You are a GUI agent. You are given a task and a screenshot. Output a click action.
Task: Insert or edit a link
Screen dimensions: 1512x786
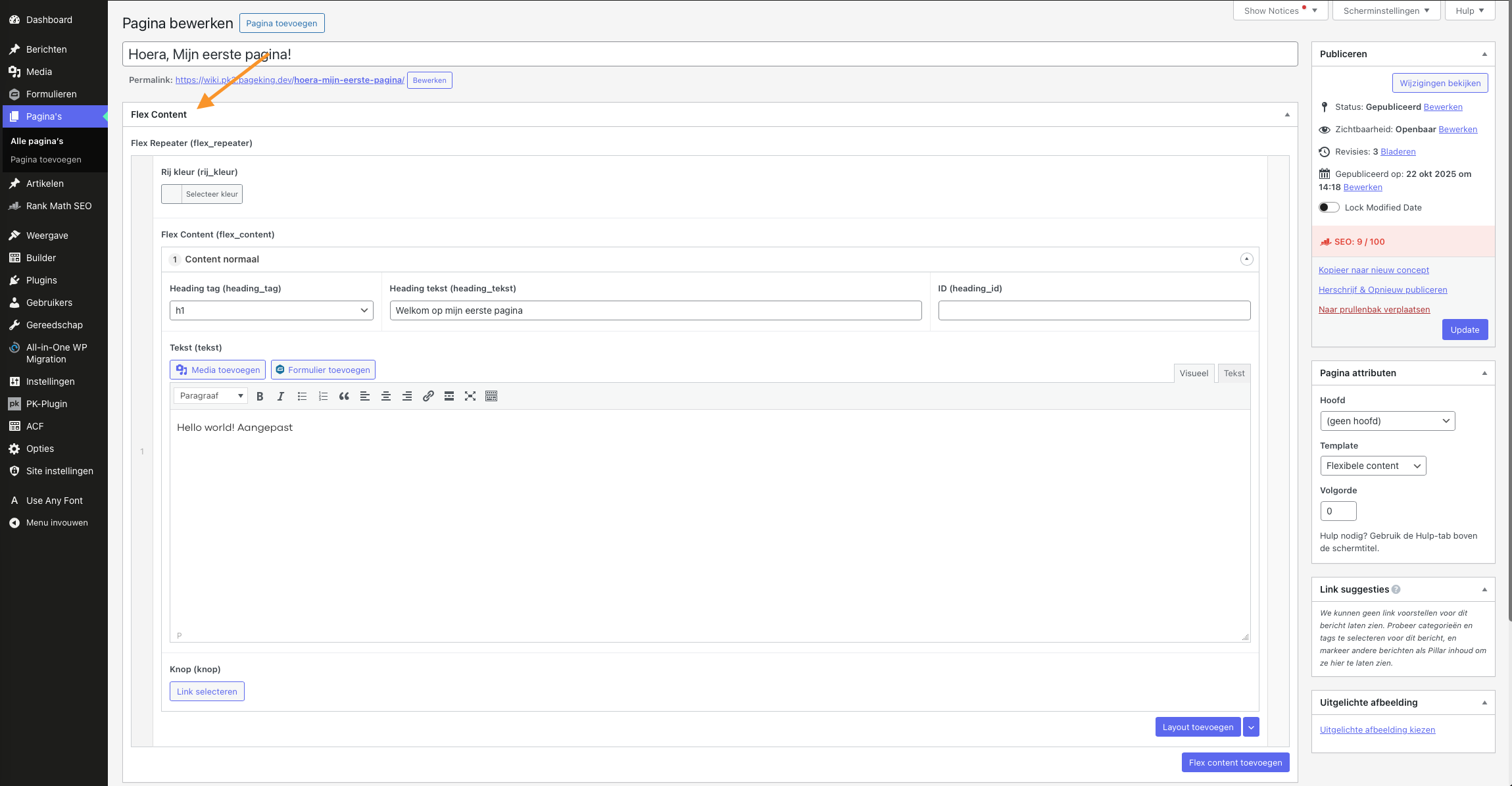click(428, 396)
